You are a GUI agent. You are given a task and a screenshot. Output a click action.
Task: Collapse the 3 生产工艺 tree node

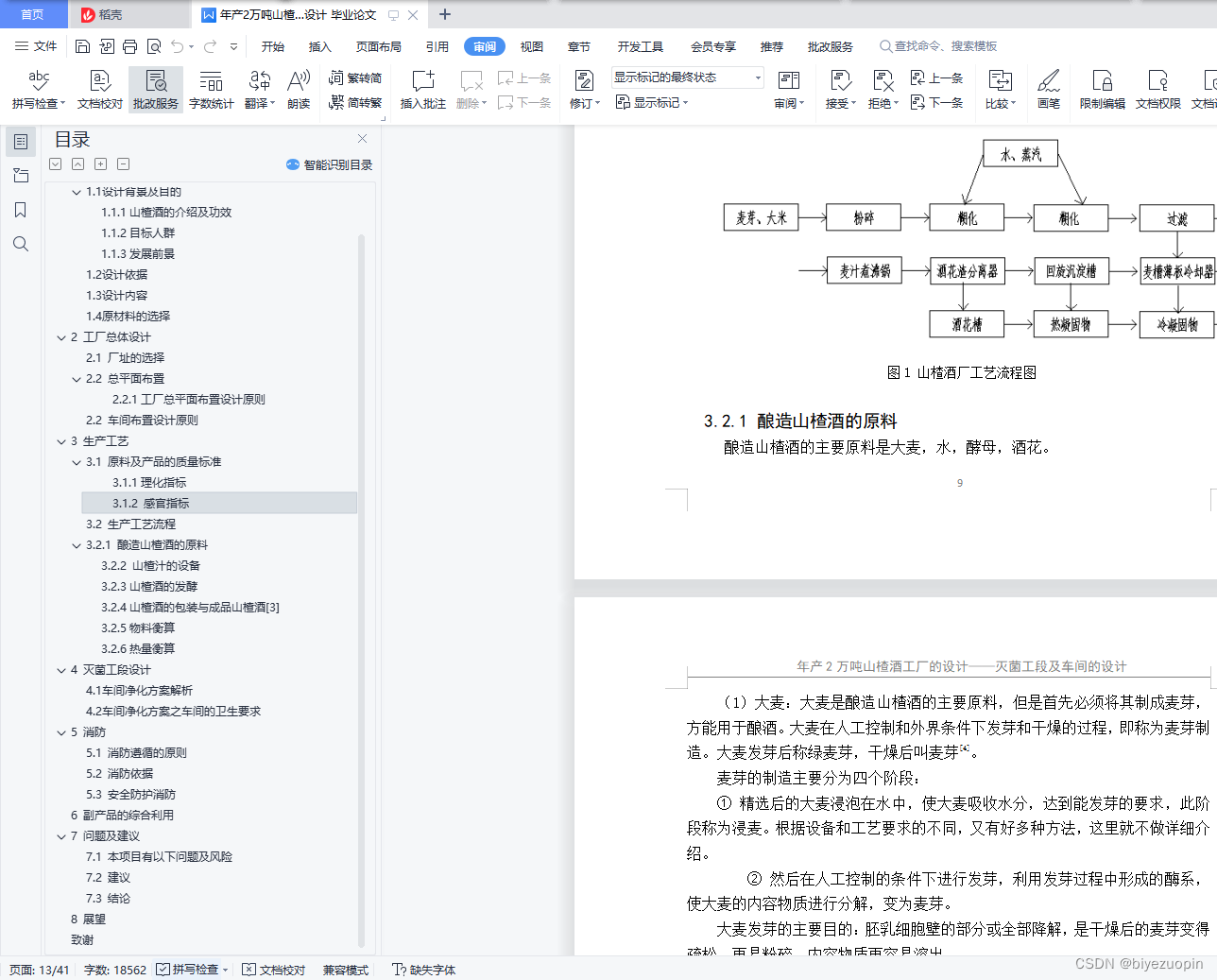(x=61, y=441)
